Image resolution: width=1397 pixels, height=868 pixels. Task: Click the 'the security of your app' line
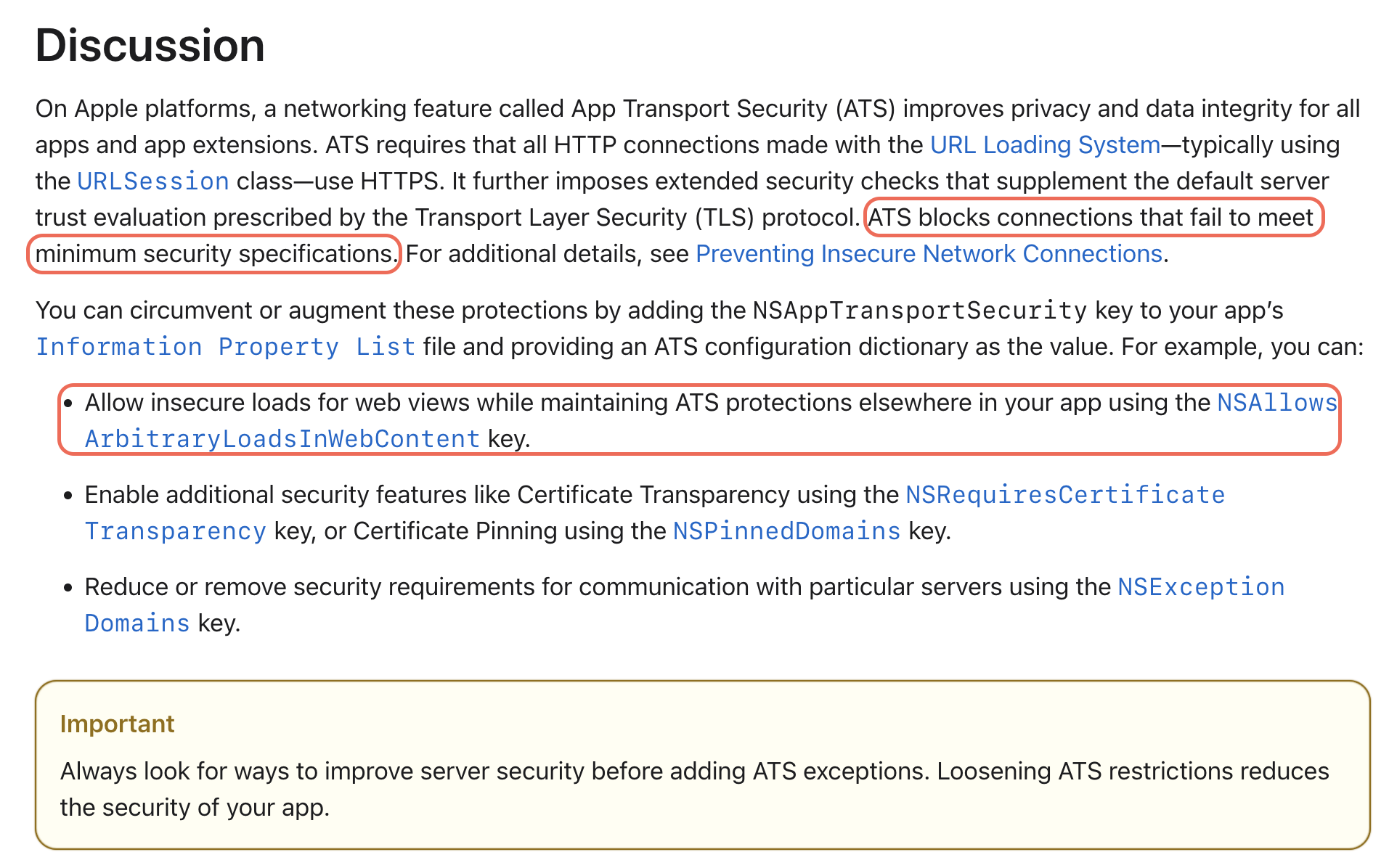195,808
